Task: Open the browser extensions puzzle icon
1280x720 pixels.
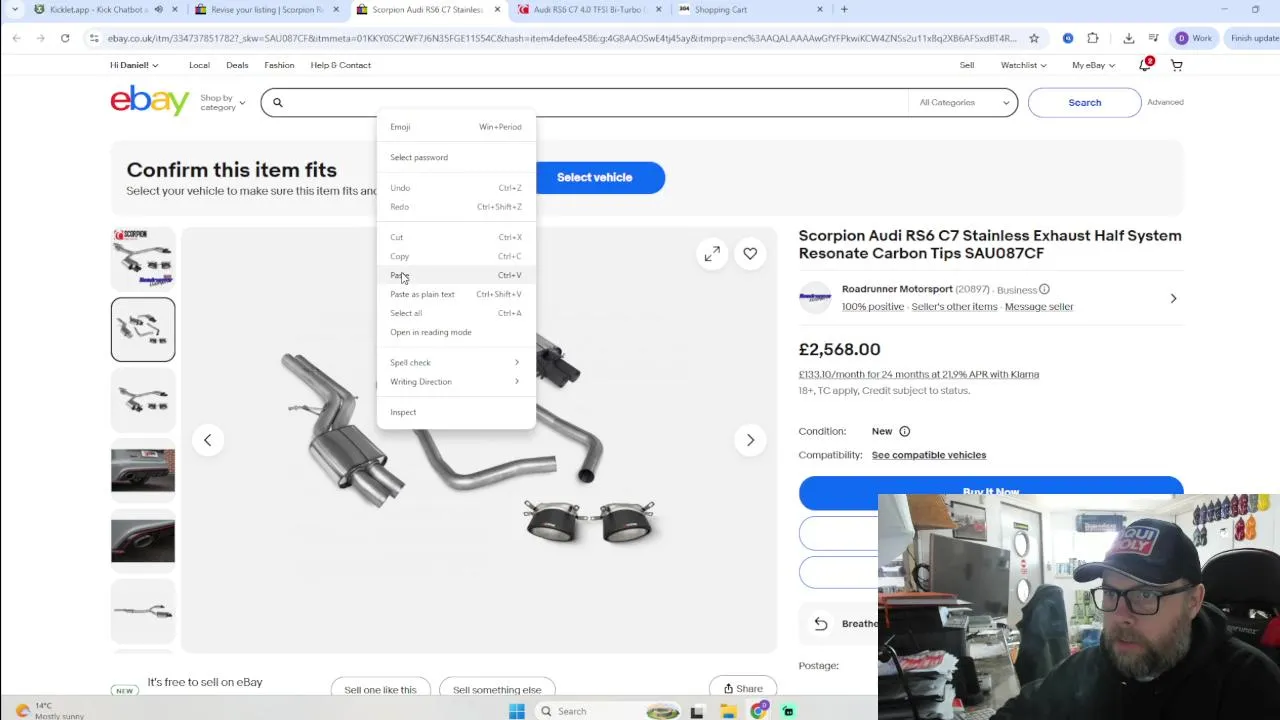Action: click(1093, 38)
